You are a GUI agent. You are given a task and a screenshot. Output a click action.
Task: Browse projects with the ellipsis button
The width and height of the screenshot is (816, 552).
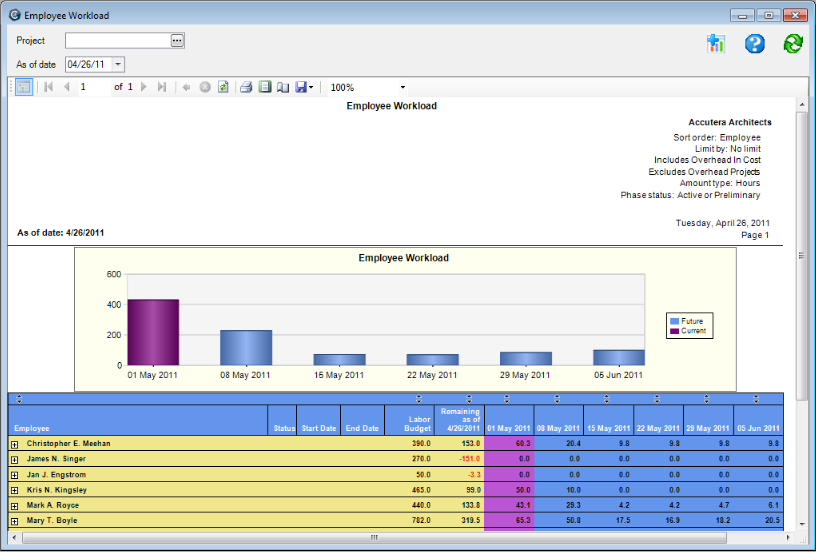(177, 41)
